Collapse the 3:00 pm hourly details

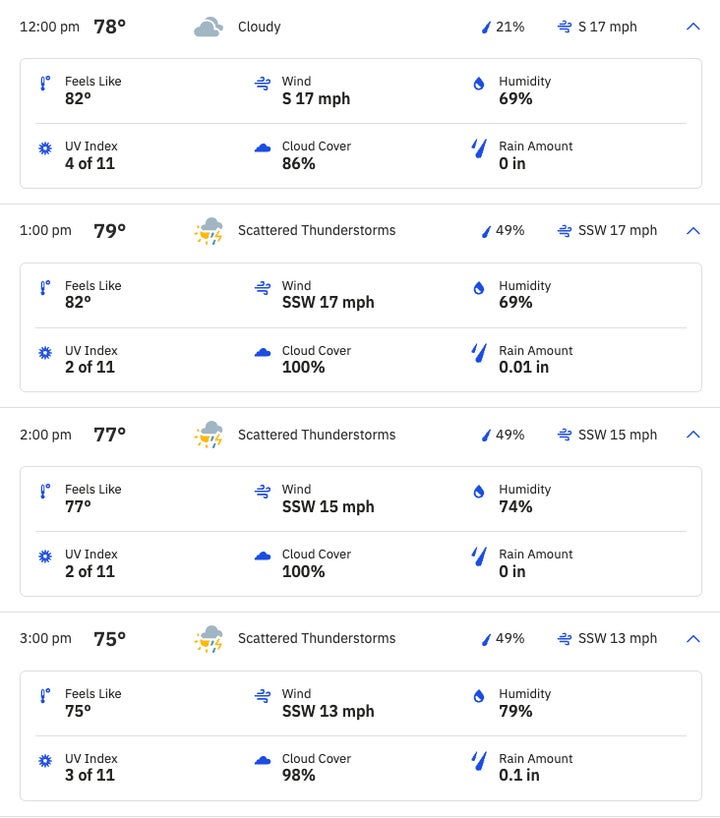pos(693,639)
